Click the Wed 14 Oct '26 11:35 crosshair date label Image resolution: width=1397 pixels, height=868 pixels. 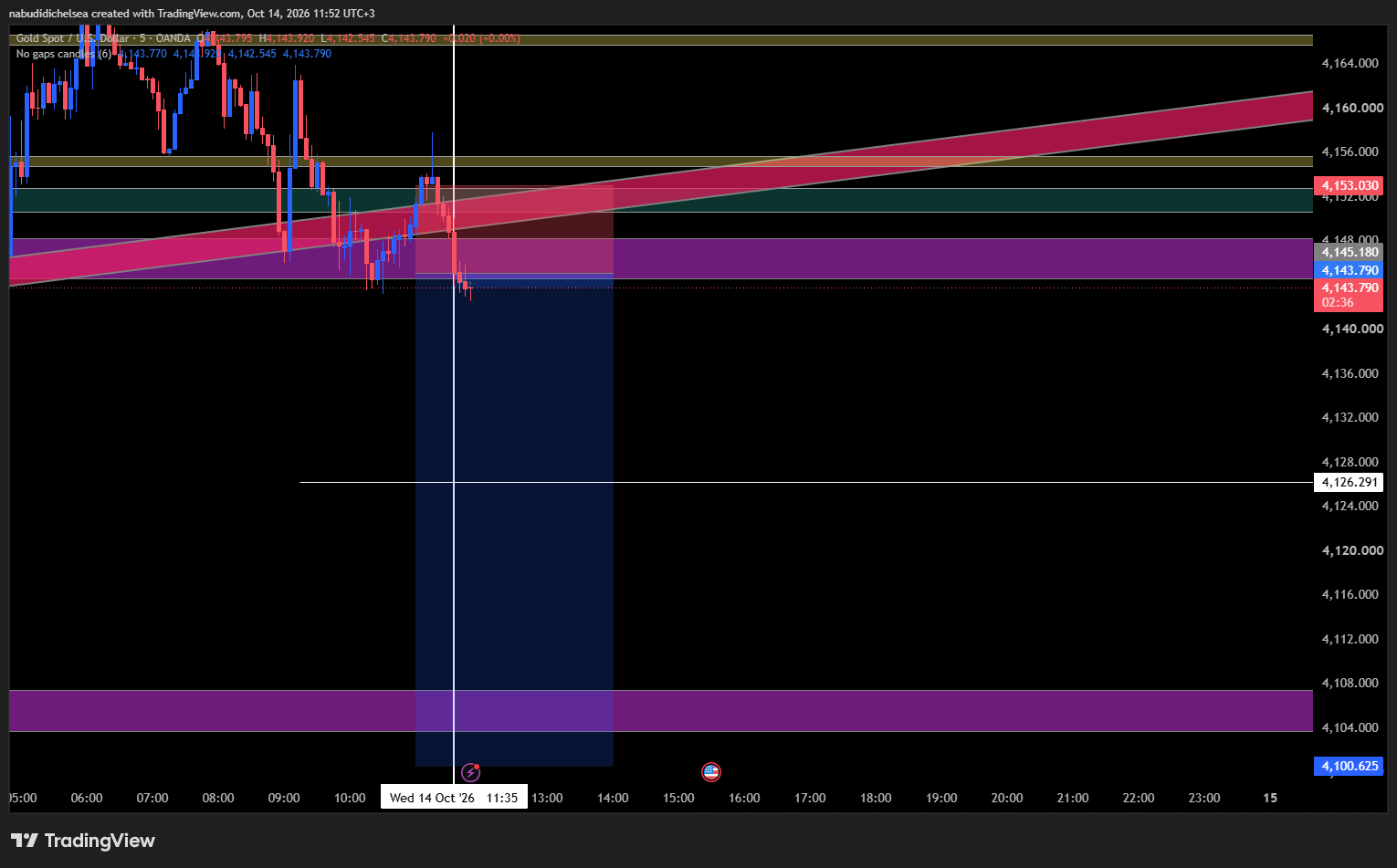pyautogui.click(x=454, y=798)
